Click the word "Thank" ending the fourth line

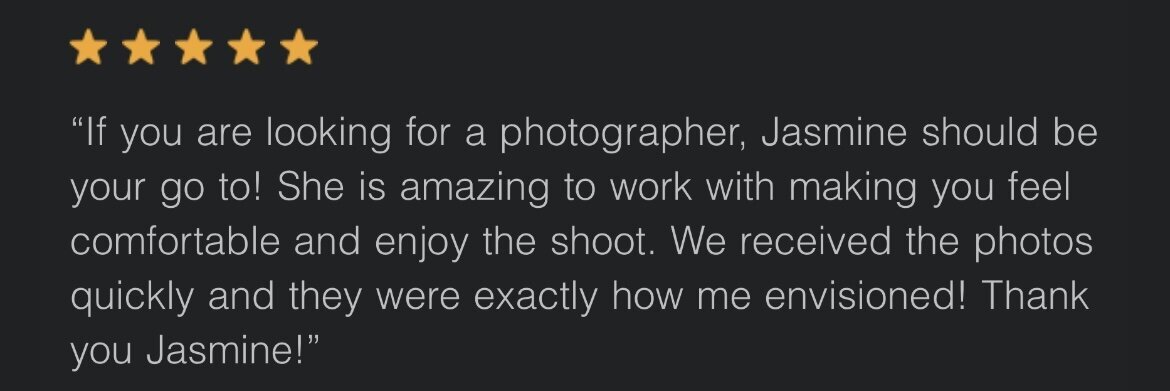pos(1035,295)
